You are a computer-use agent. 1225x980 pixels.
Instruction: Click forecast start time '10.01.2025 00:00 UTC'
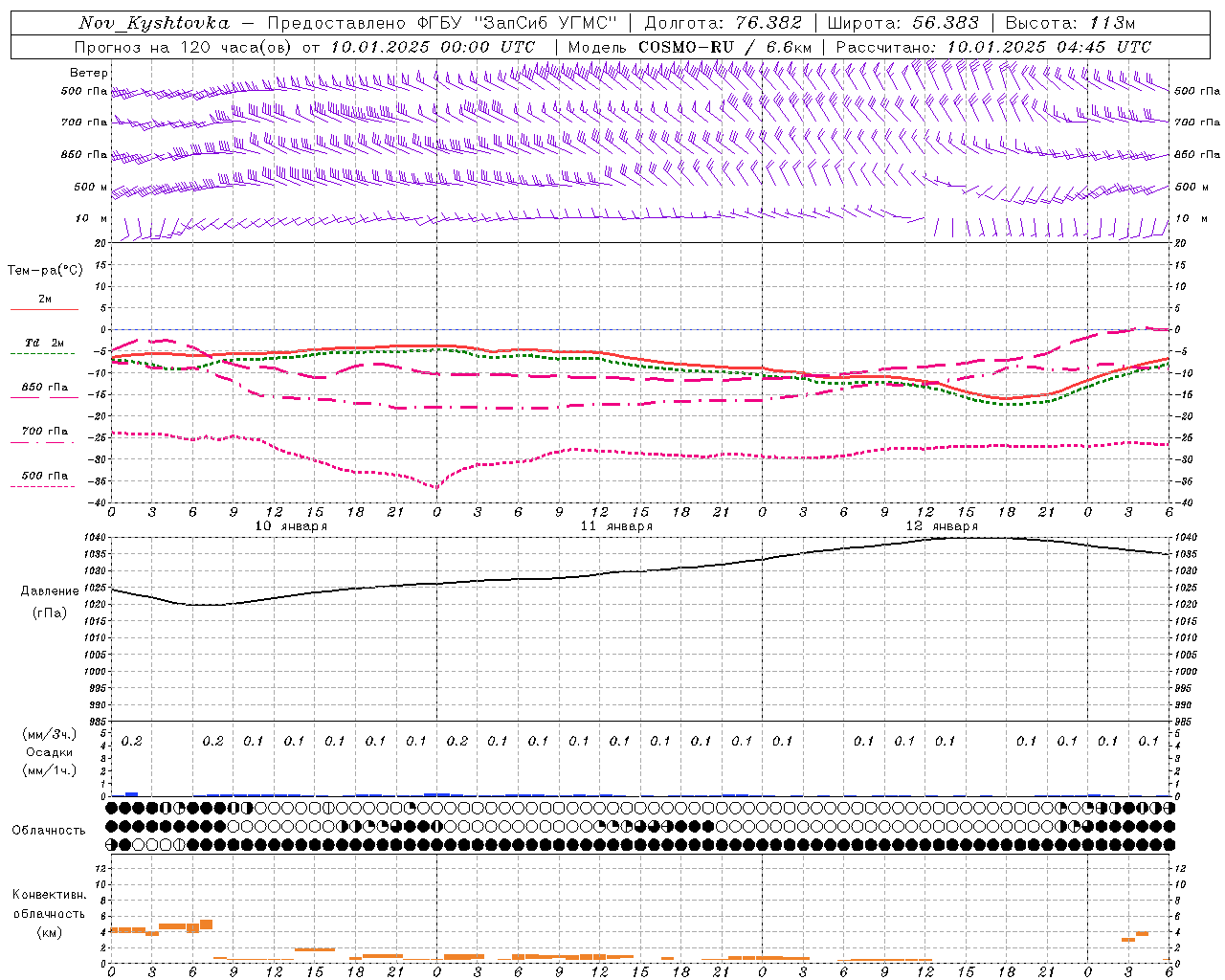433,47
